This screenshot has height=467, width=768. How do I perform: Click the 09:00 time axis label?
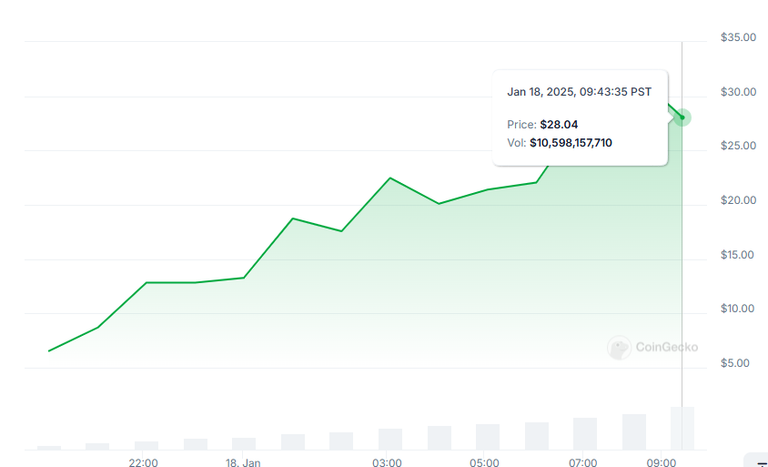661,462
